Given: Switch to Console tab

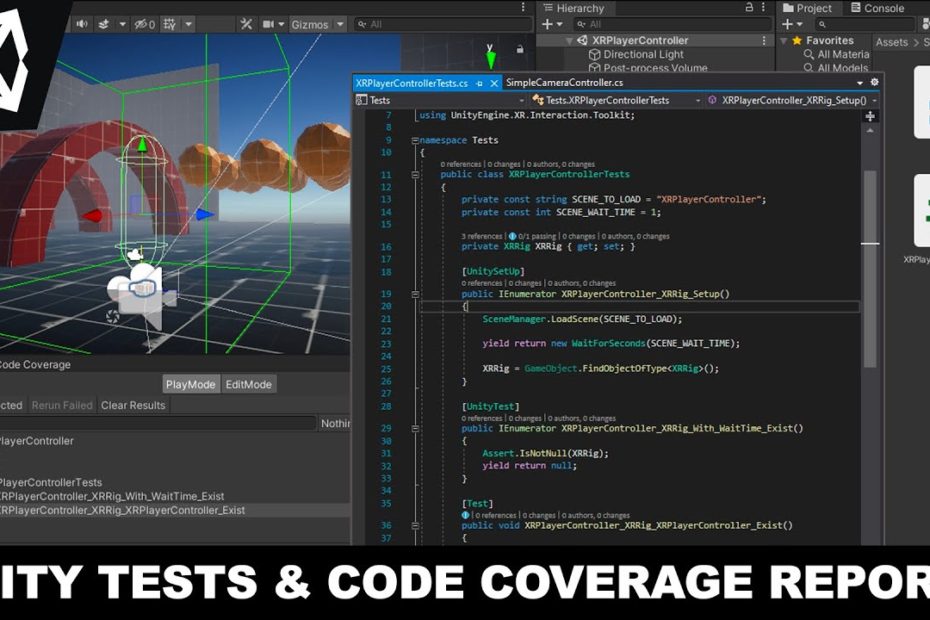Looking at the screenshot, I should [877, 8].
